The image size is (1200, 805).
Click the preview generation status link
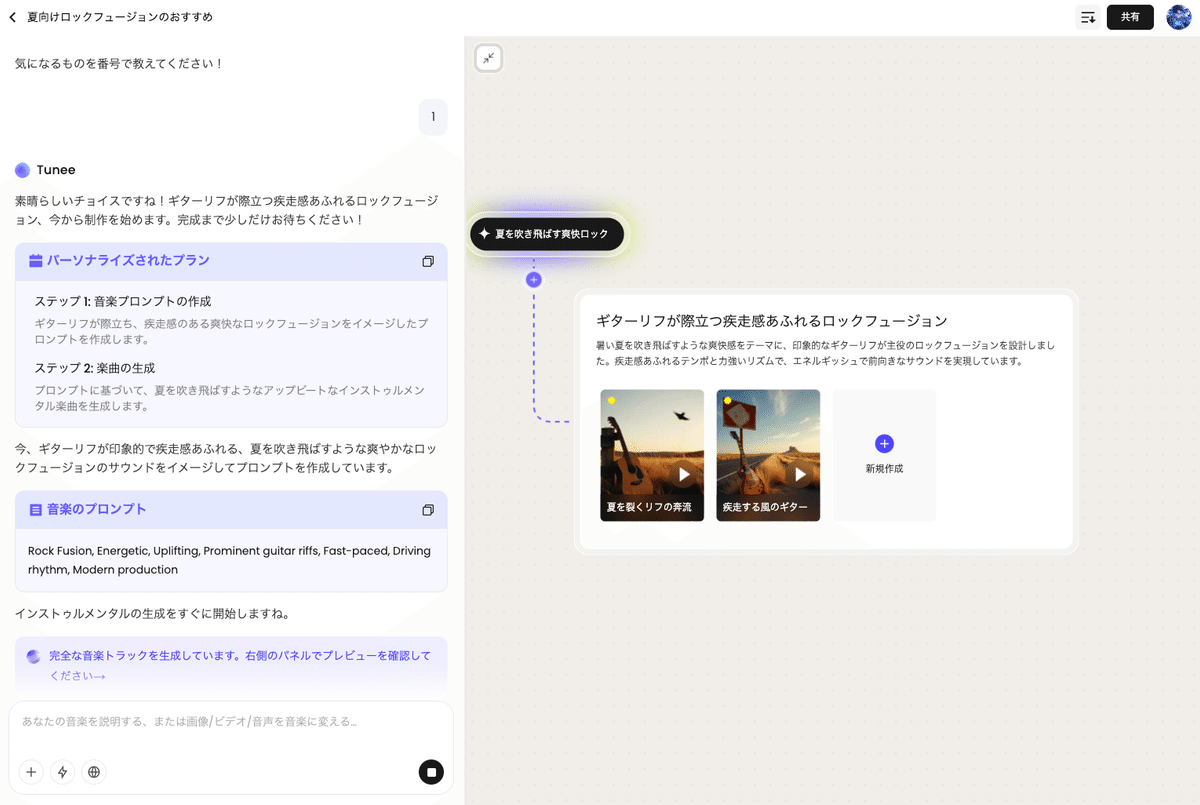(x=240, y=665)
